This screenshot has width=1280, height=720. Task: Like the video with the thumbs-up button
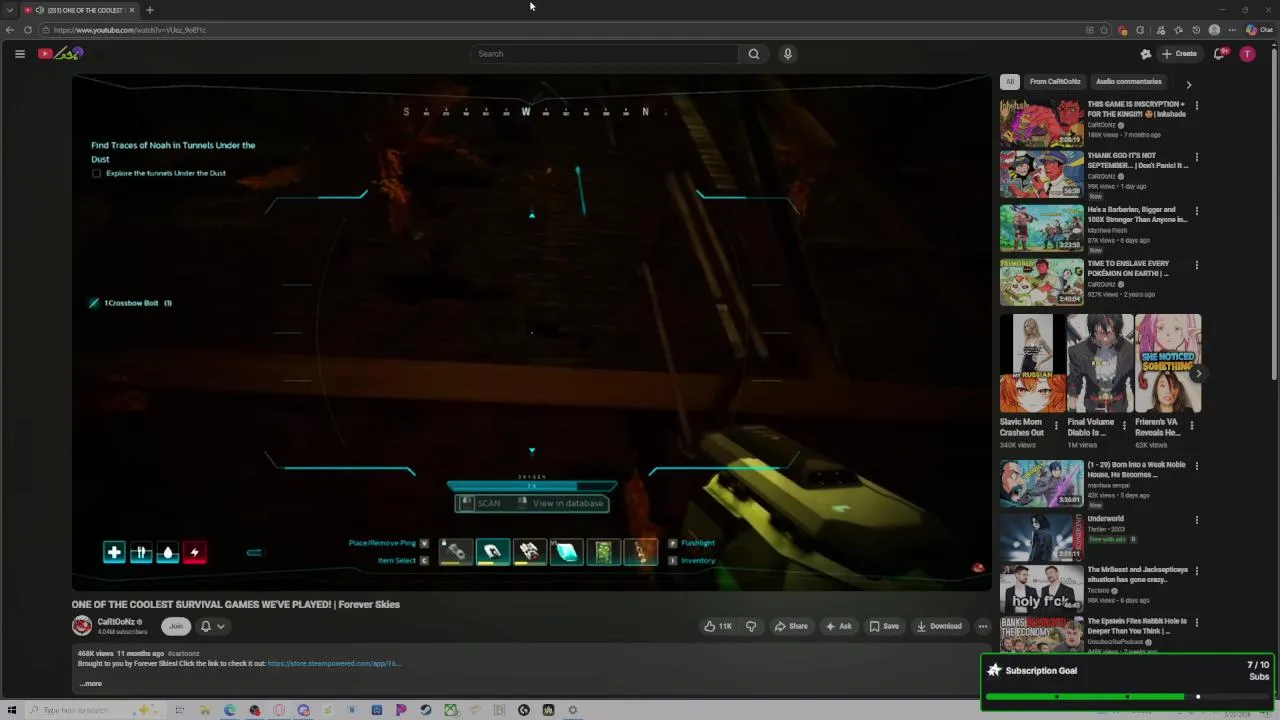pos(717,626)
